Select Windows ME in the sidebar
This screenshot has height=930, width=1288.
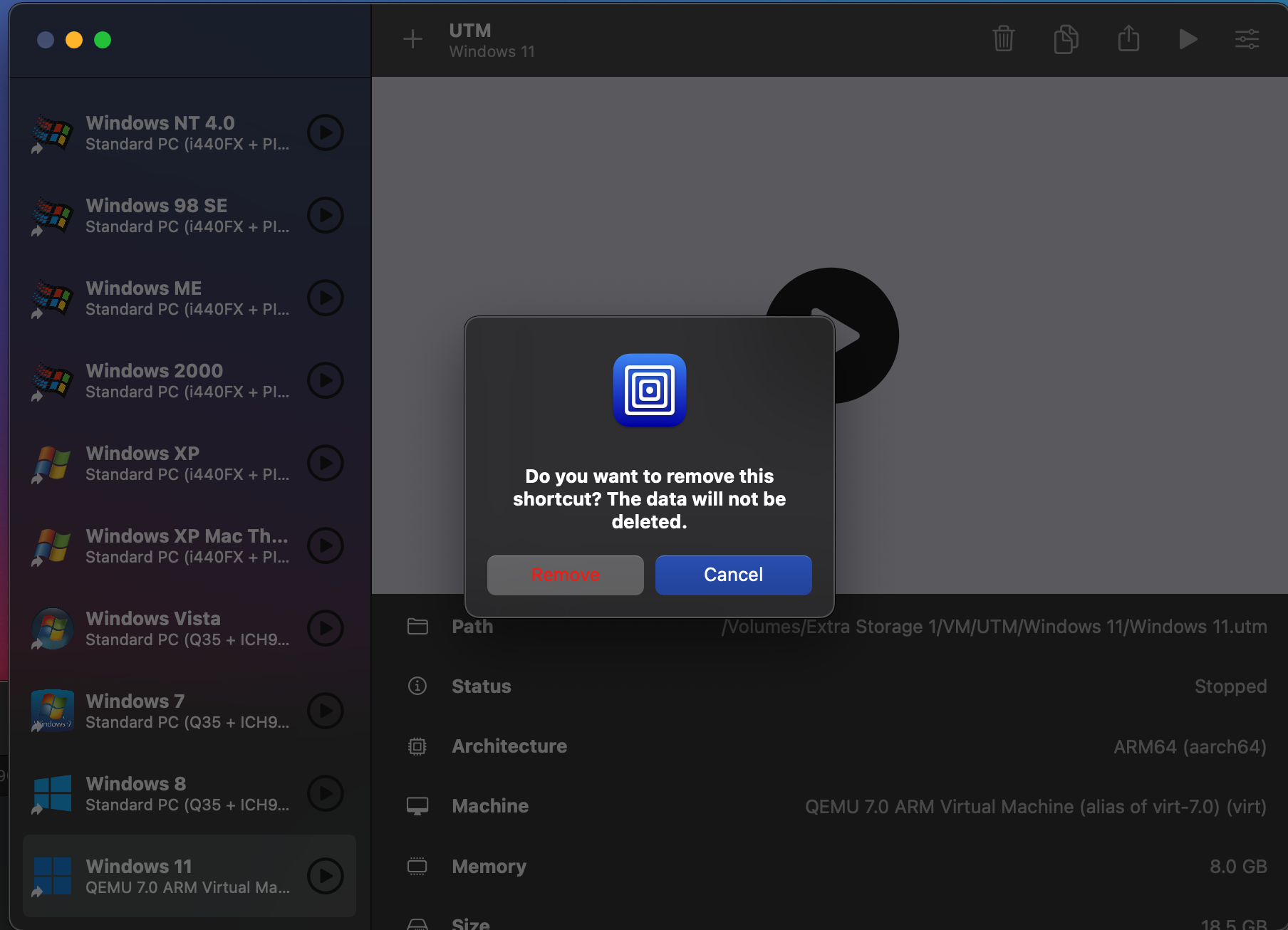tap(189, 298)
